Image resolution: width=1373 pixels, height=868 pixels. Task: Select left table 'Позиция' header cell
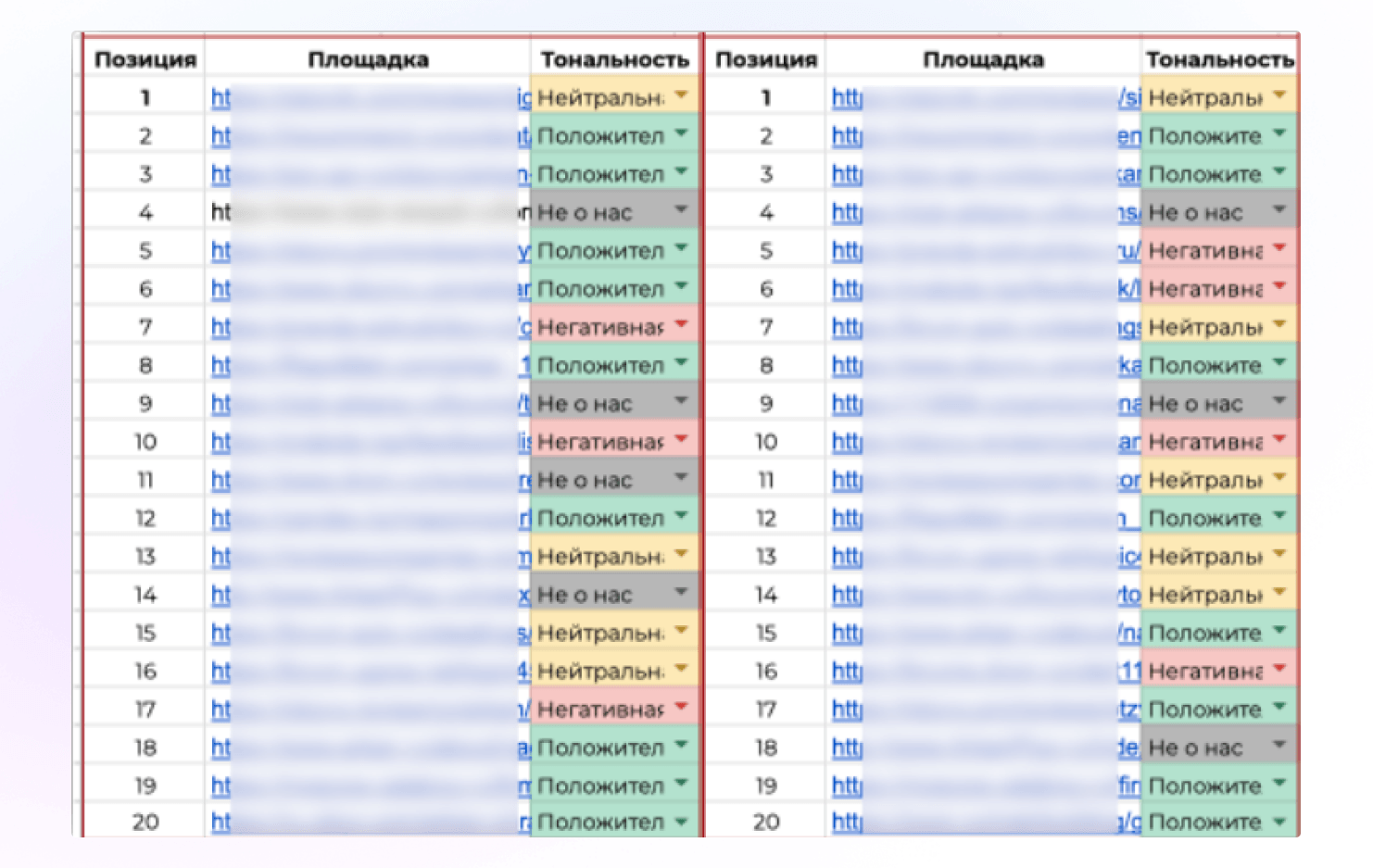click(x=145, y=59)
